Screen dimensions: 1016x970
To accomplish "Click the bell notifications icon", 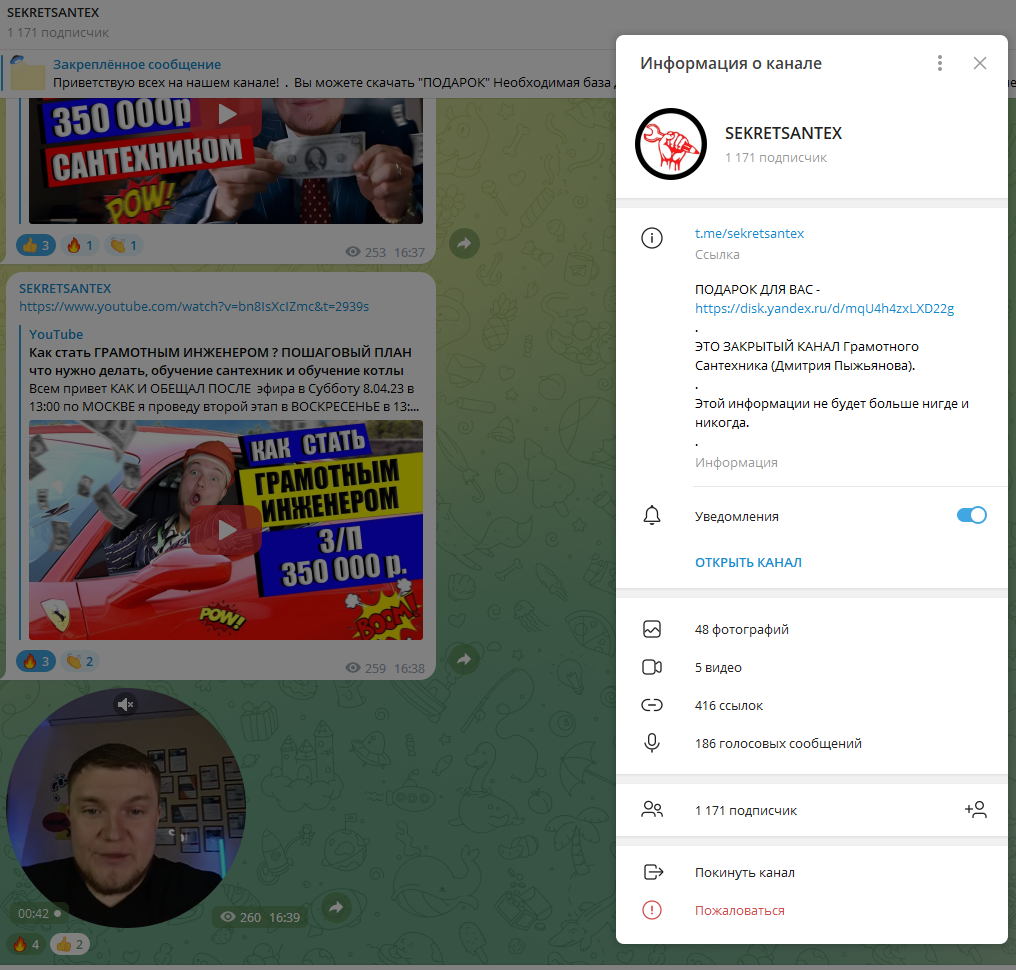I will click(652, 516).
